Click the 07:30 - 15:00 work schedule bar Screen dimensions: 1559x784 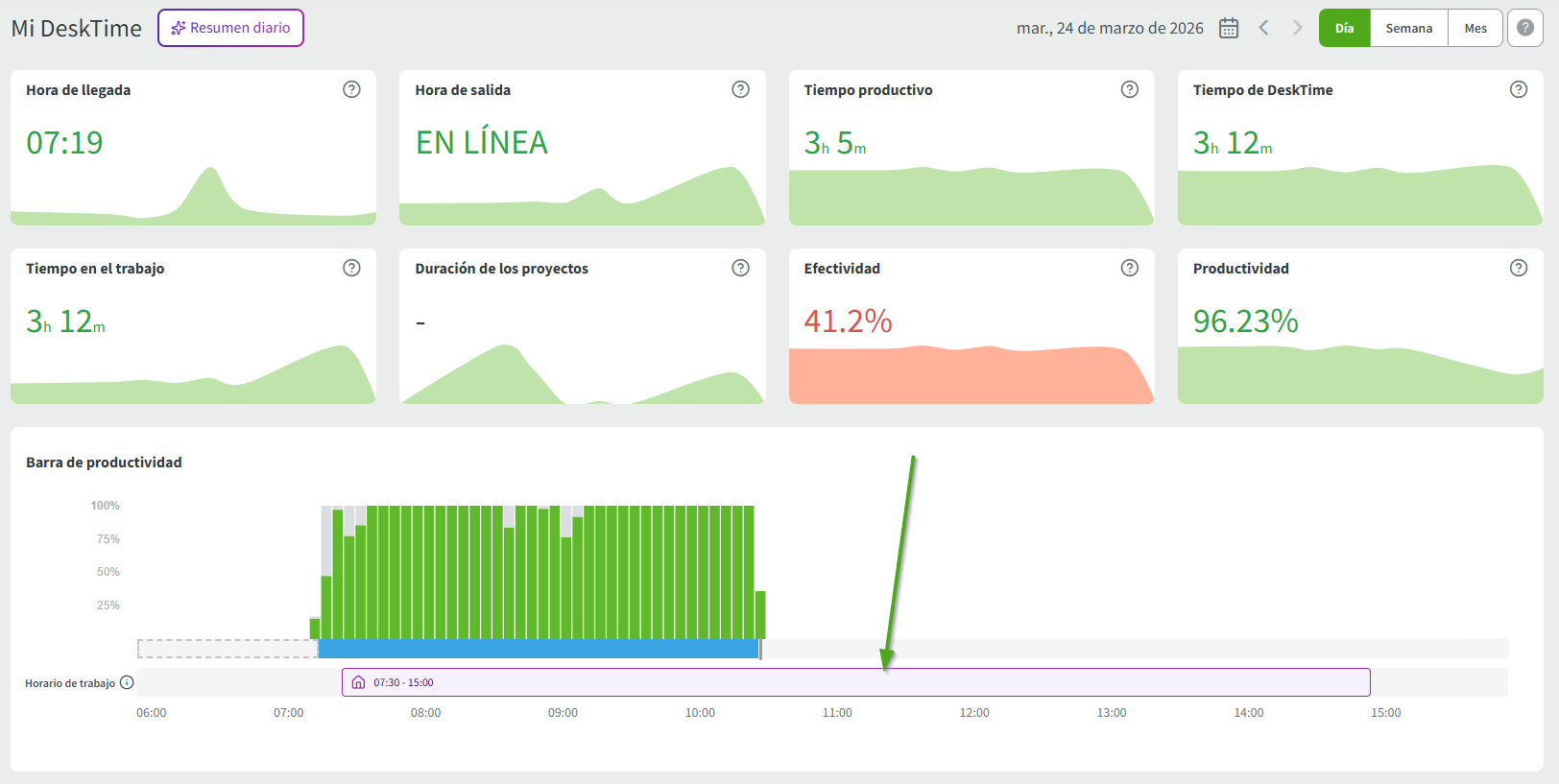[854, 682]
